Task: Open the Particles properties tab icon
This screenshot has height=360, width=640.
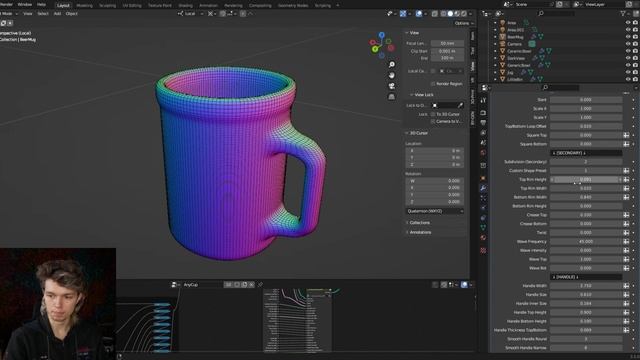Action: (x=483, y=198)
